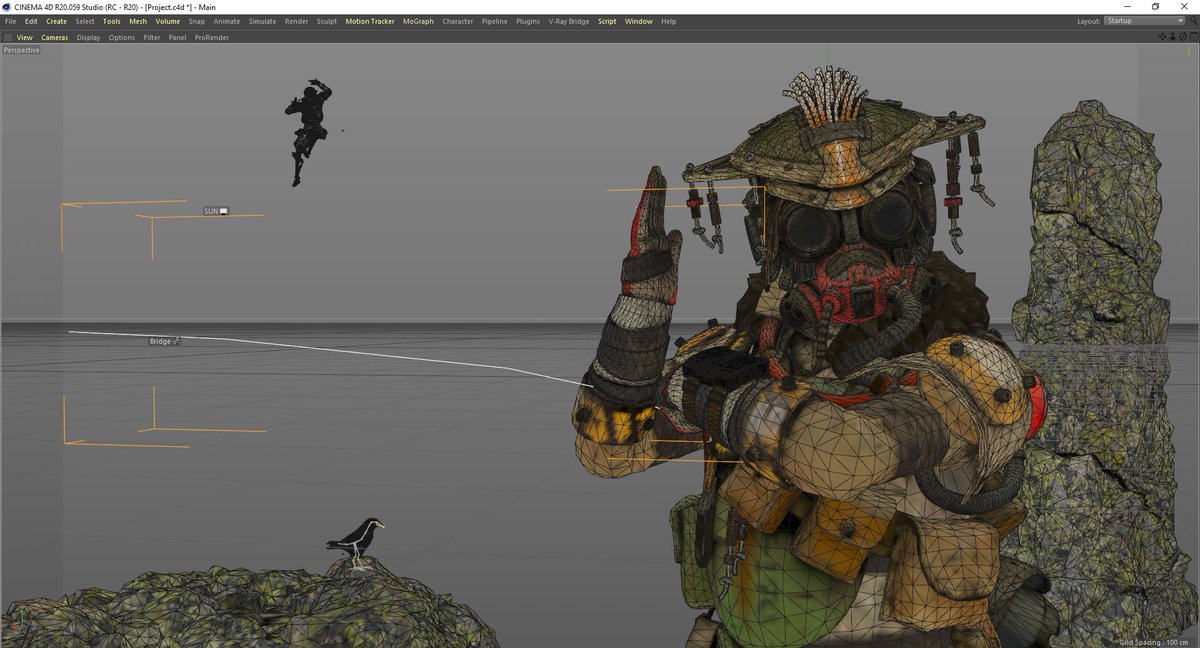
Task: Close the Cinema 4D window
Action: click(x=1186, y=6)
